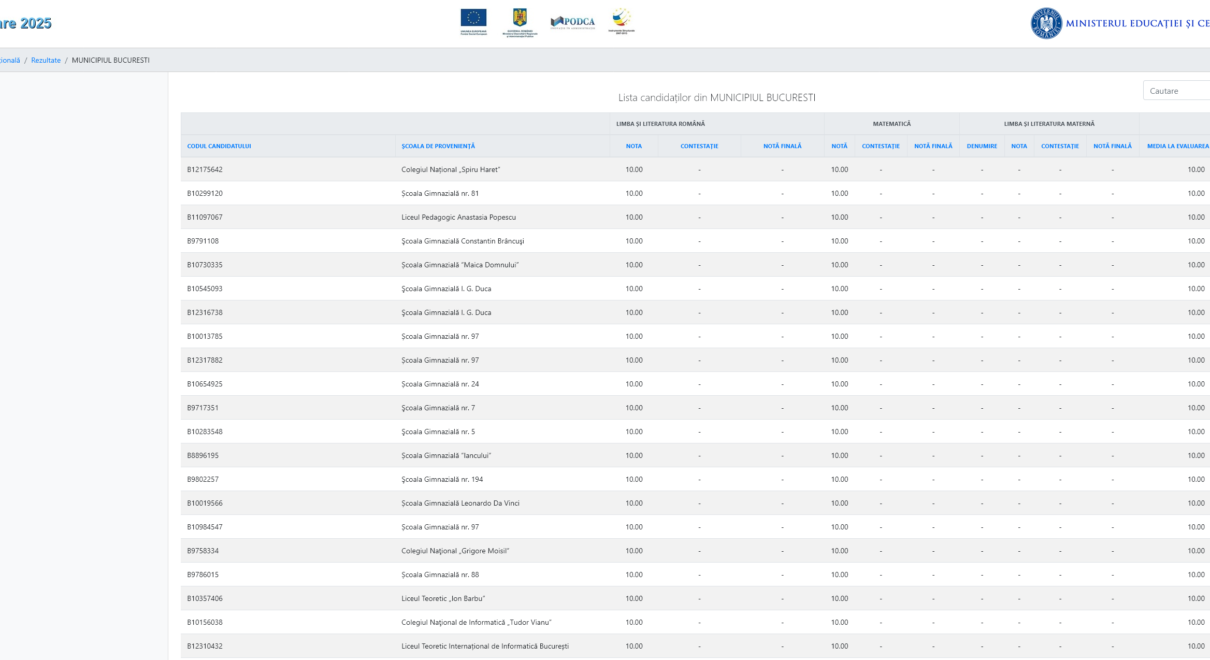
Task: Click the Instrumente Structurale logo
Action: point(622,20)
